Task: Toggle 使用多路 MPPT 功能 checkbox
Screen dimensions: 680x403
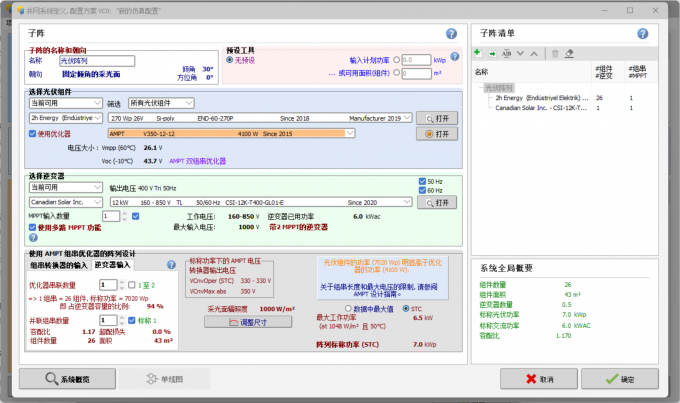Action: pyautogui.click(x=33, y=227)
